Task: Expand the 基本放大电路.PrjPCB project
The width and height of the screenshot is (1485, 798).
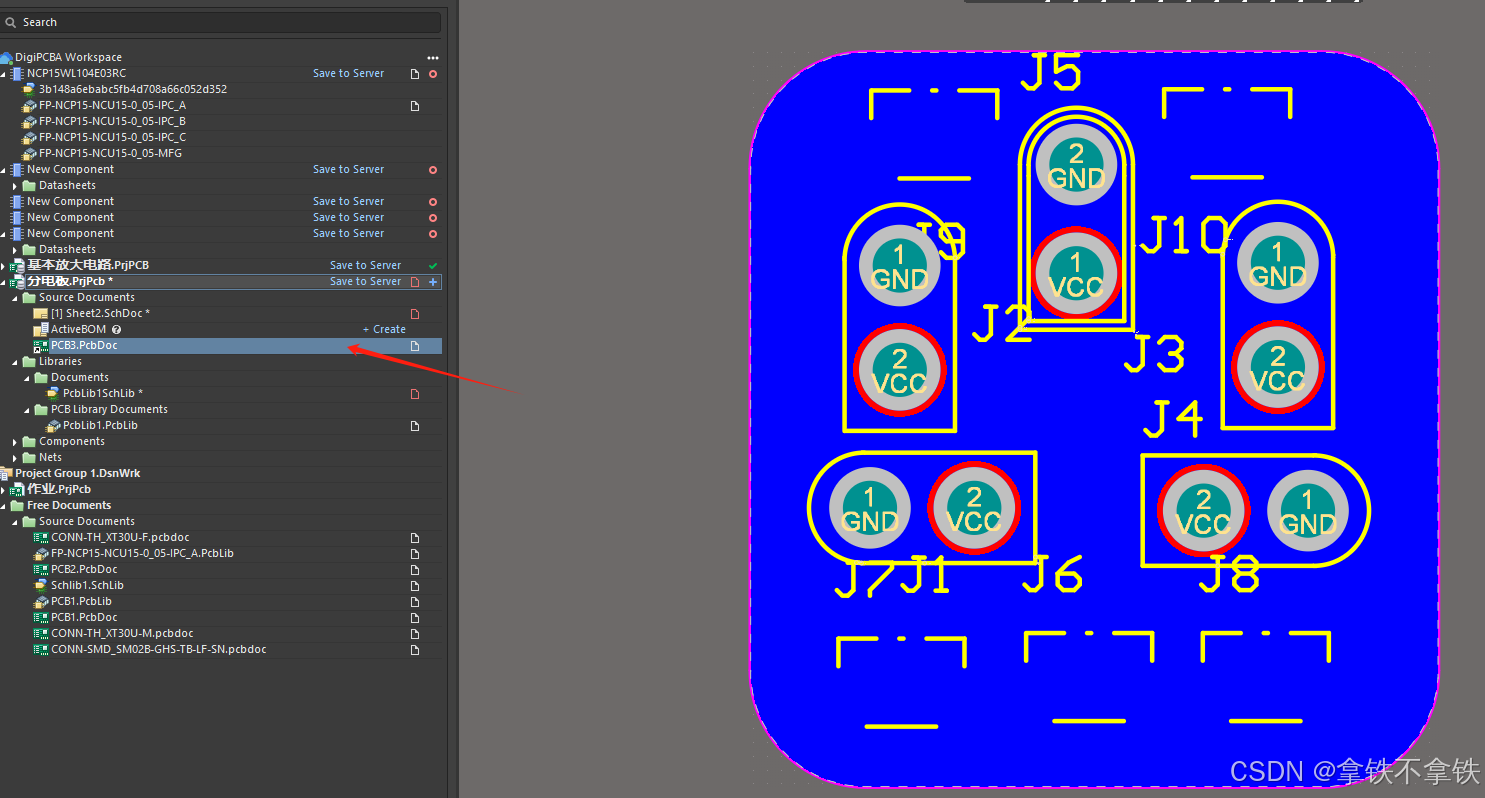Action: tap(3, 266)
